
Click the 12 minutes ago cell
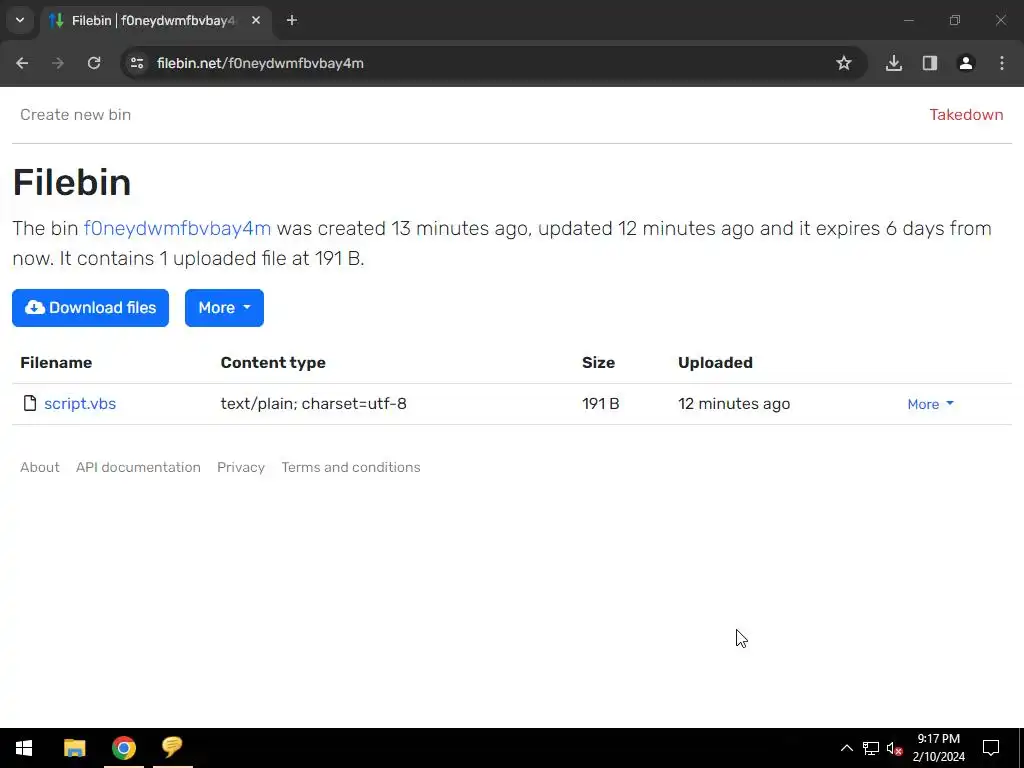point(734,404)
